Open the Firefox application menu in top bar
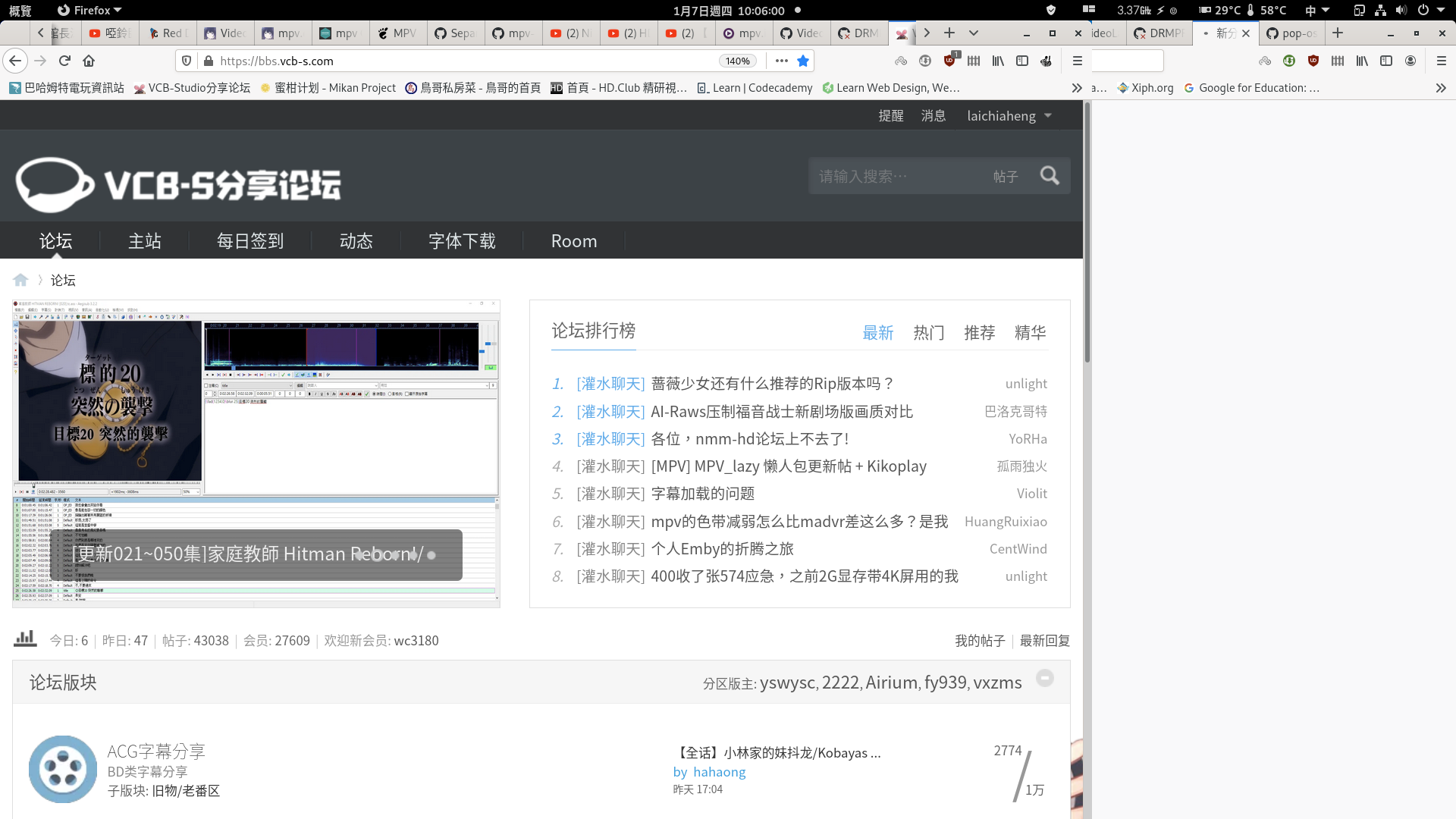Image resolution: width=1456 pixels, height=819 pixels. pos(89,10)
